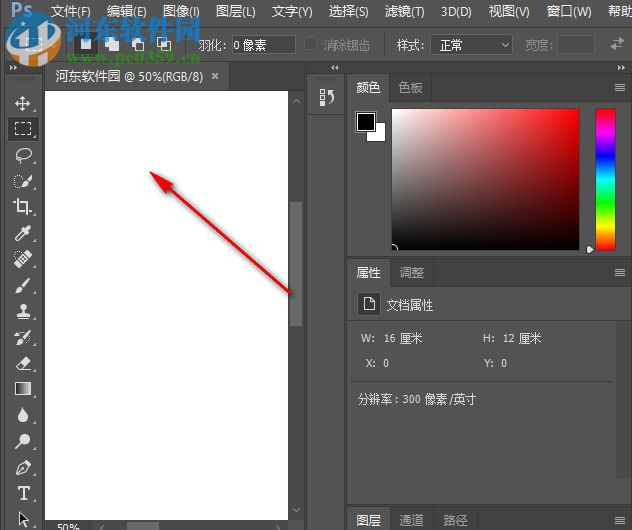Switch to the 色板 swatches tab
The width and height of the screenshot is (632, 530).
[x=410, y=87]
